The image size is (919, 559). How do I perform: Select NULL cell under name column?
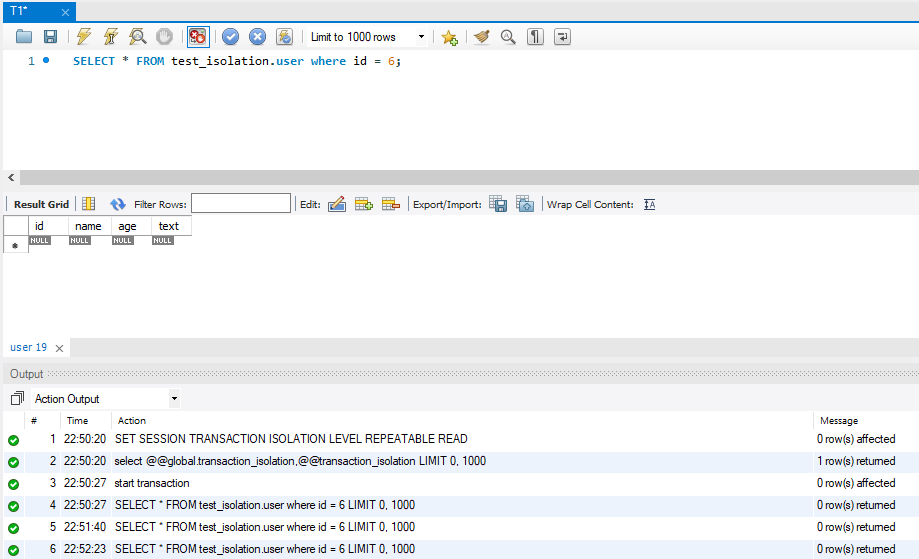coord(80,241)
